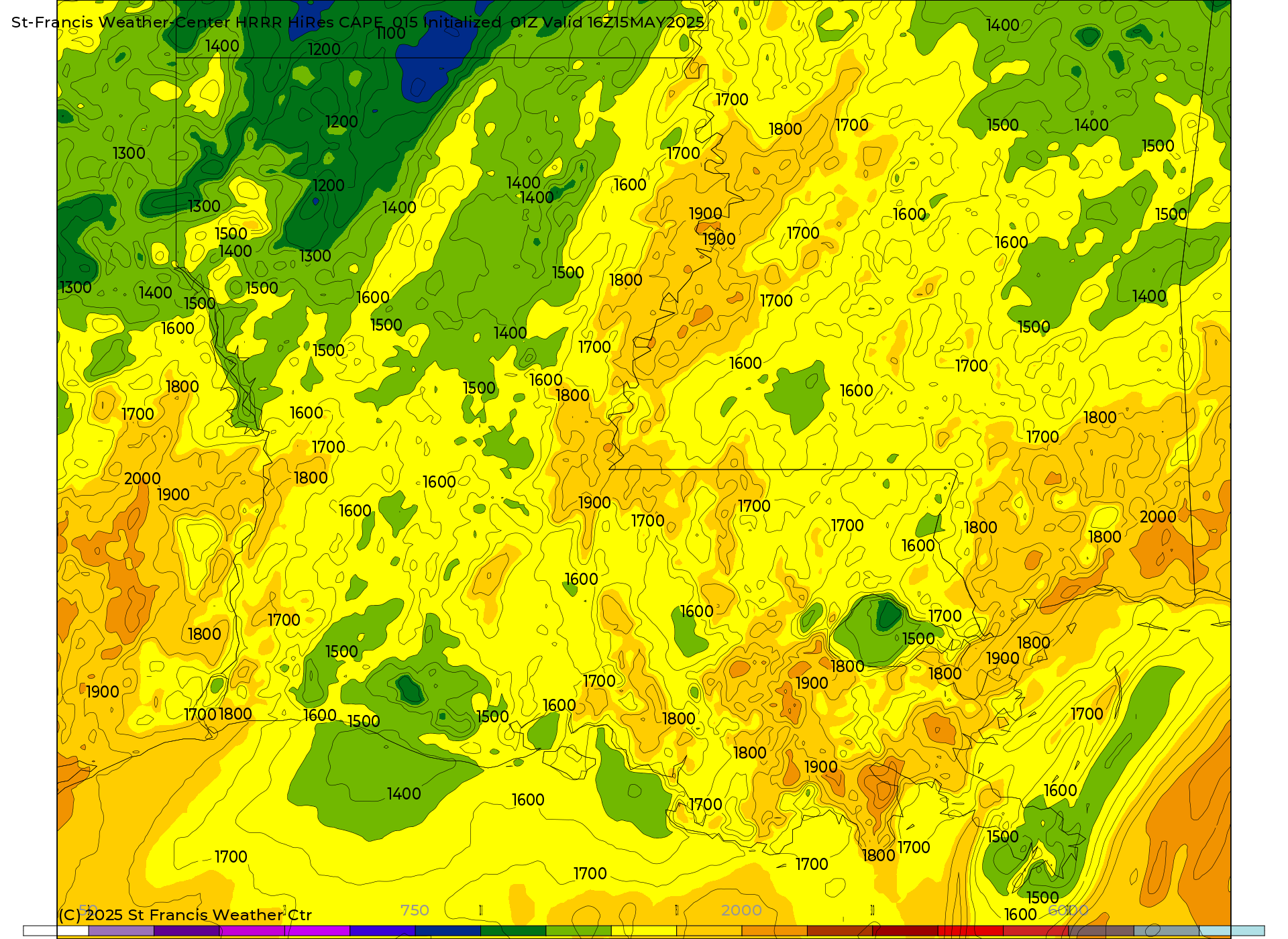Select the bright yellow swatch in the color legend
Screen dimensions: 1288x939
643,931
